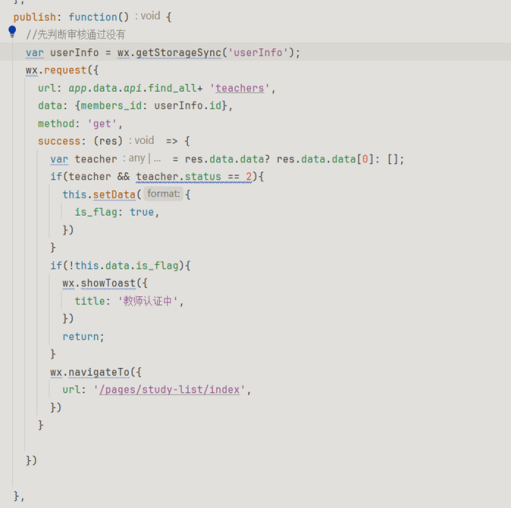This screenshot has height=508, width=511.
Task: Click 'userInfo.id' value
Action: pyautogui.click(x=188, y=106)
